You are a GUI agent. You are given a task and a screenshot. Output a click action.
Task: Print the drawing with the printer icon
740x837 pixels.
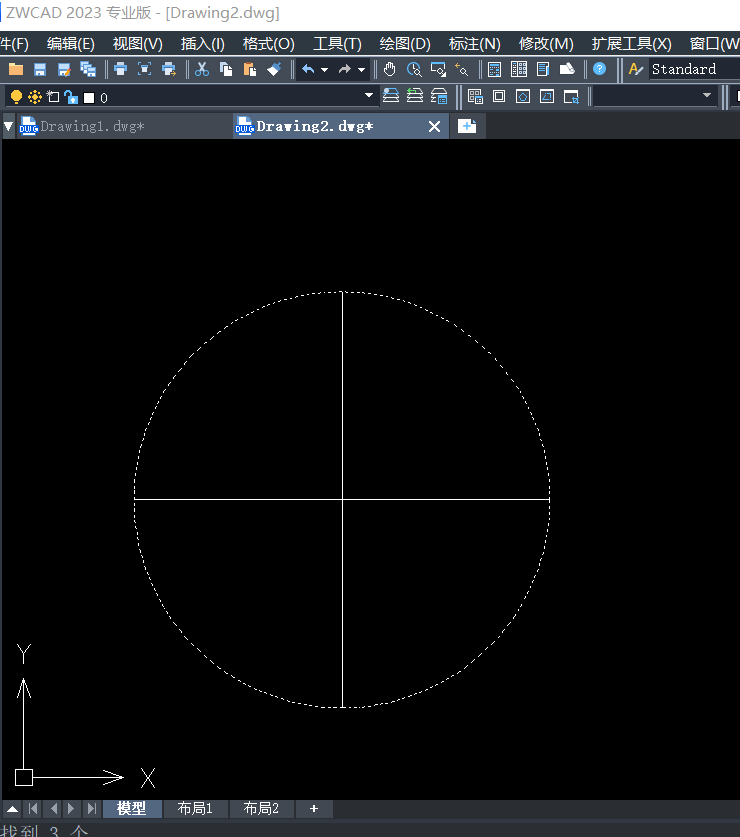tap(121, 69)
